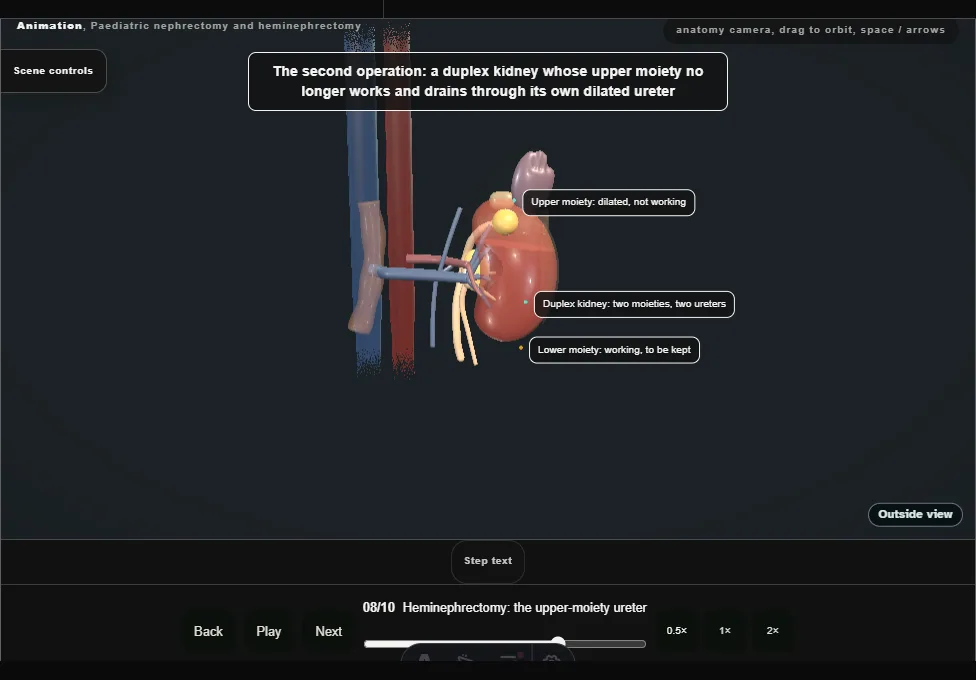This screenshot has height=680, width=976.
Task: Set playback speed to 2×
Action: click(x=772, y=631)
